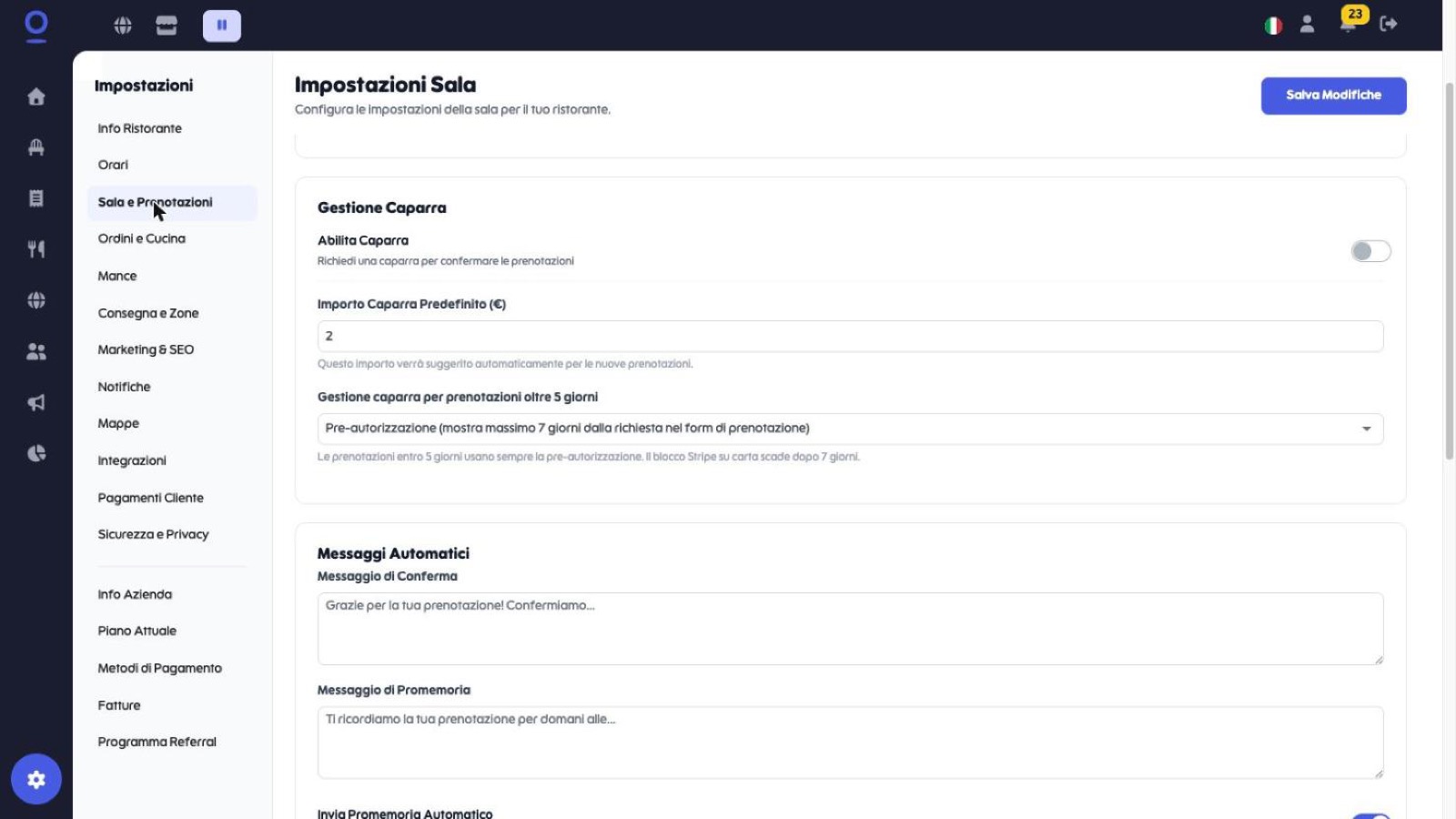Open the fork and knife menu icon
The height and width of the screenshot is (819, 1456).
(36, 249)
